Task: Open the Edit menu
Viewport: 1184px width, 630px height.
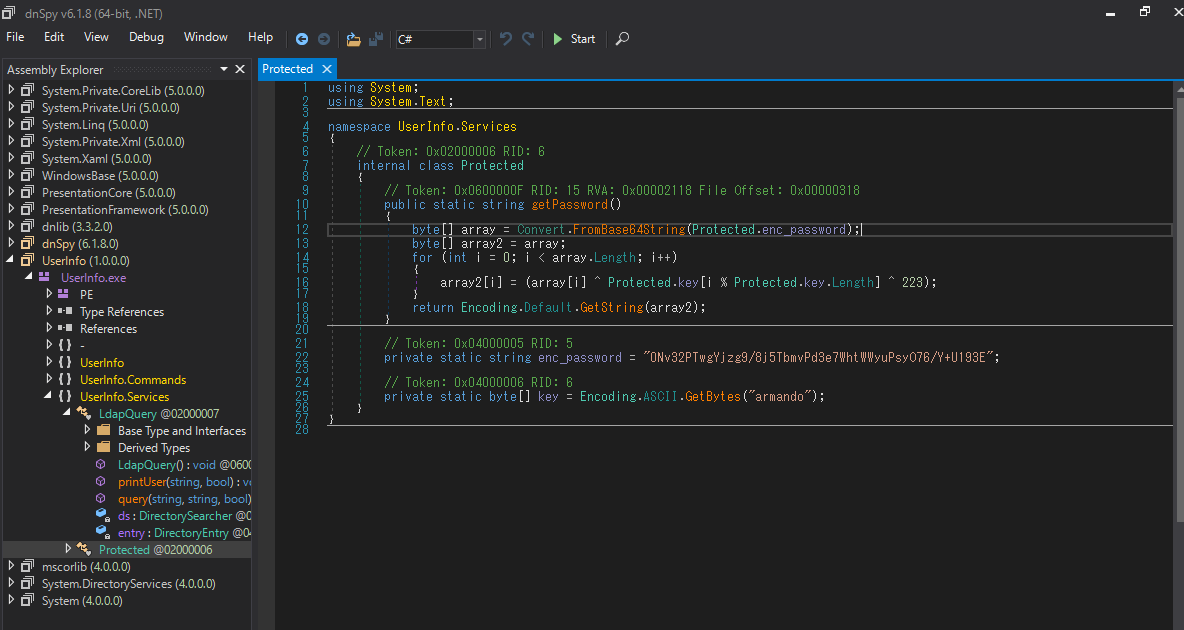Action: tap(54, 37)
